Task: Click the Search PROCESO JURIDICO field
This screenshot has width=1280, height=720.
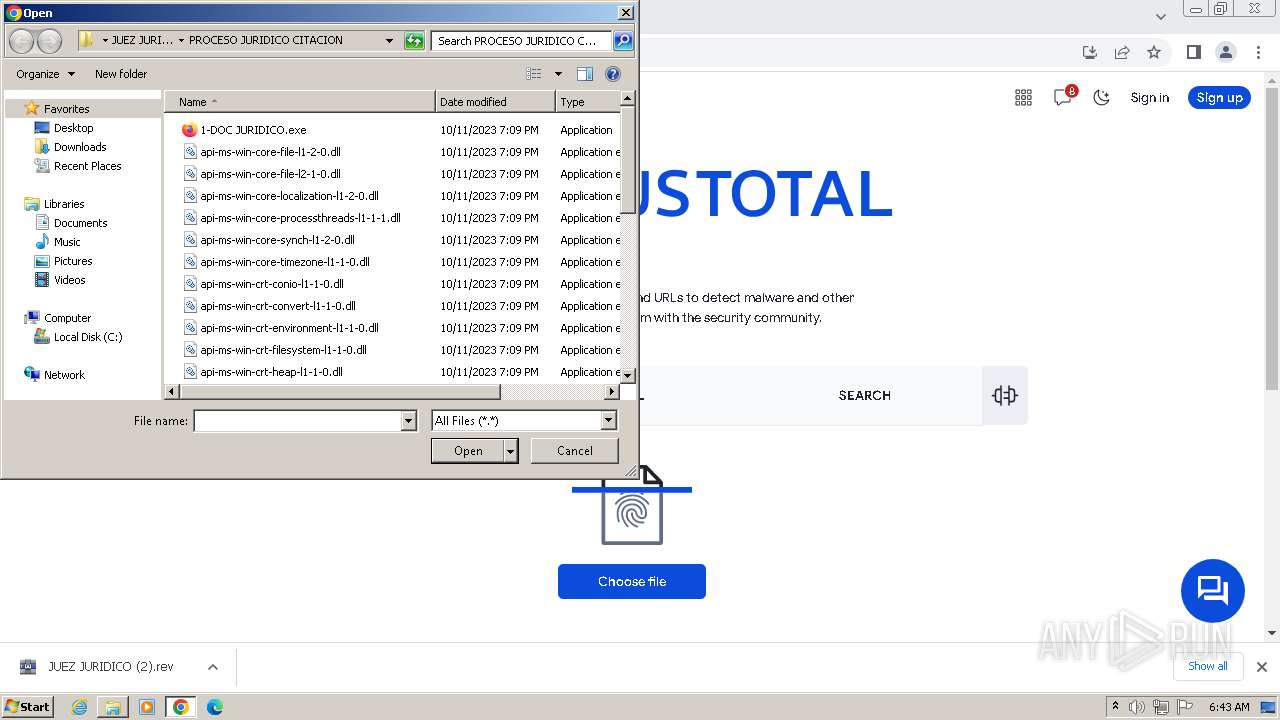Action: (522, 41)
